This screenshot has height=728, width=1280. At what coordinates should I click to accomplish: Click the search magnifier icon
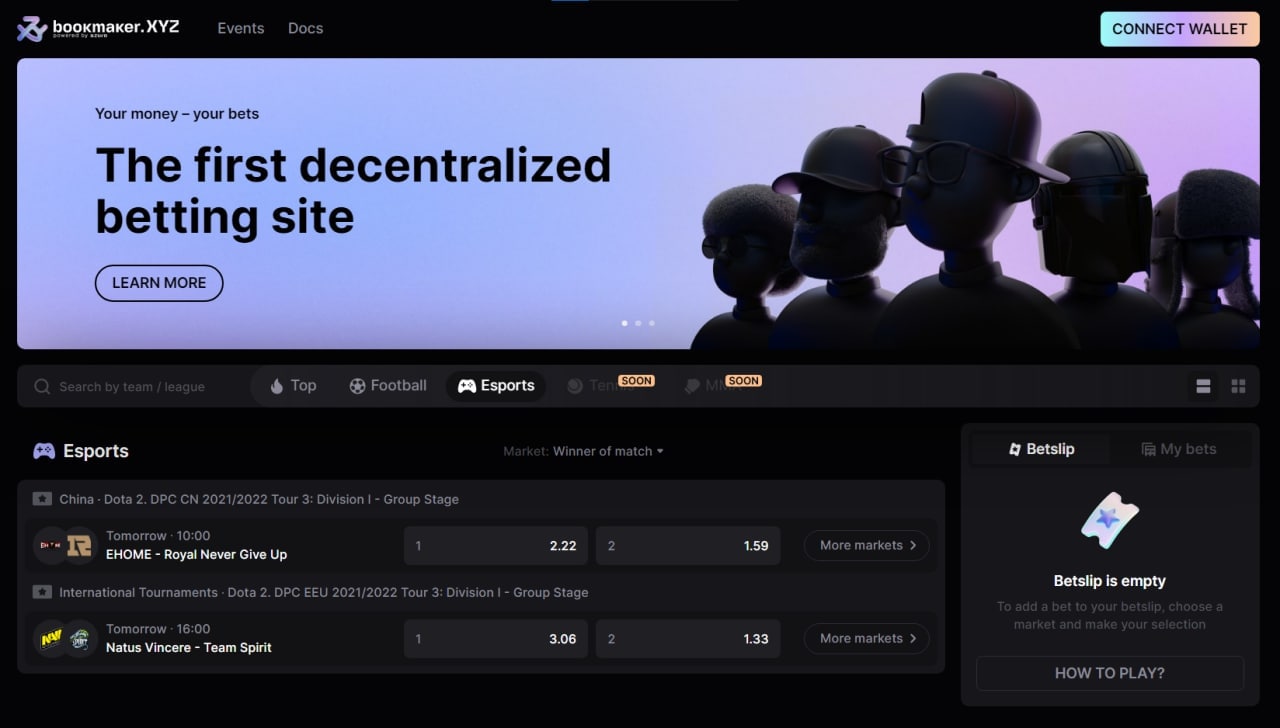pos(42,386)
